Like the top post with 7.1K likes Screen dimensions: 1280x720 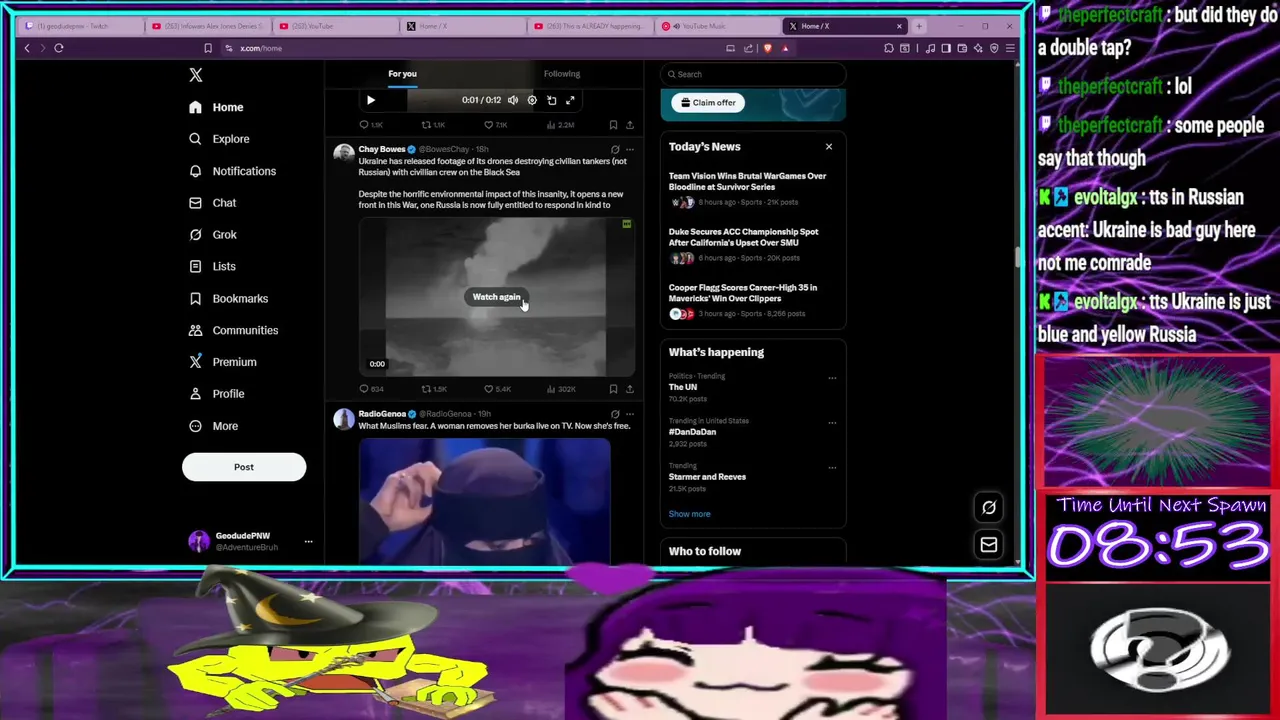pyautogui.click(x=496, y=125)
